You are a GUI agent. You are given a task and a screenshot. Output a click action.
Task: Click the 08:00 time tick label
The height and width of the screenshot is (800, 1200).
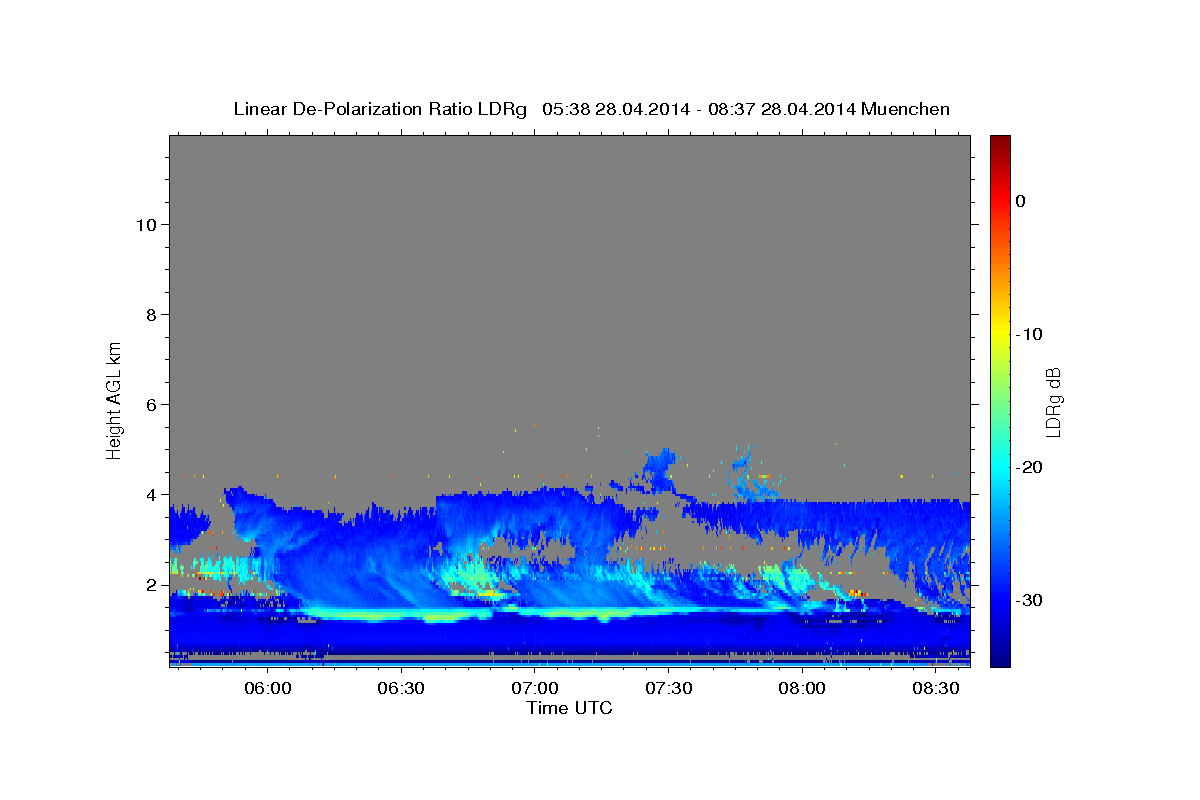click(802, 689)
